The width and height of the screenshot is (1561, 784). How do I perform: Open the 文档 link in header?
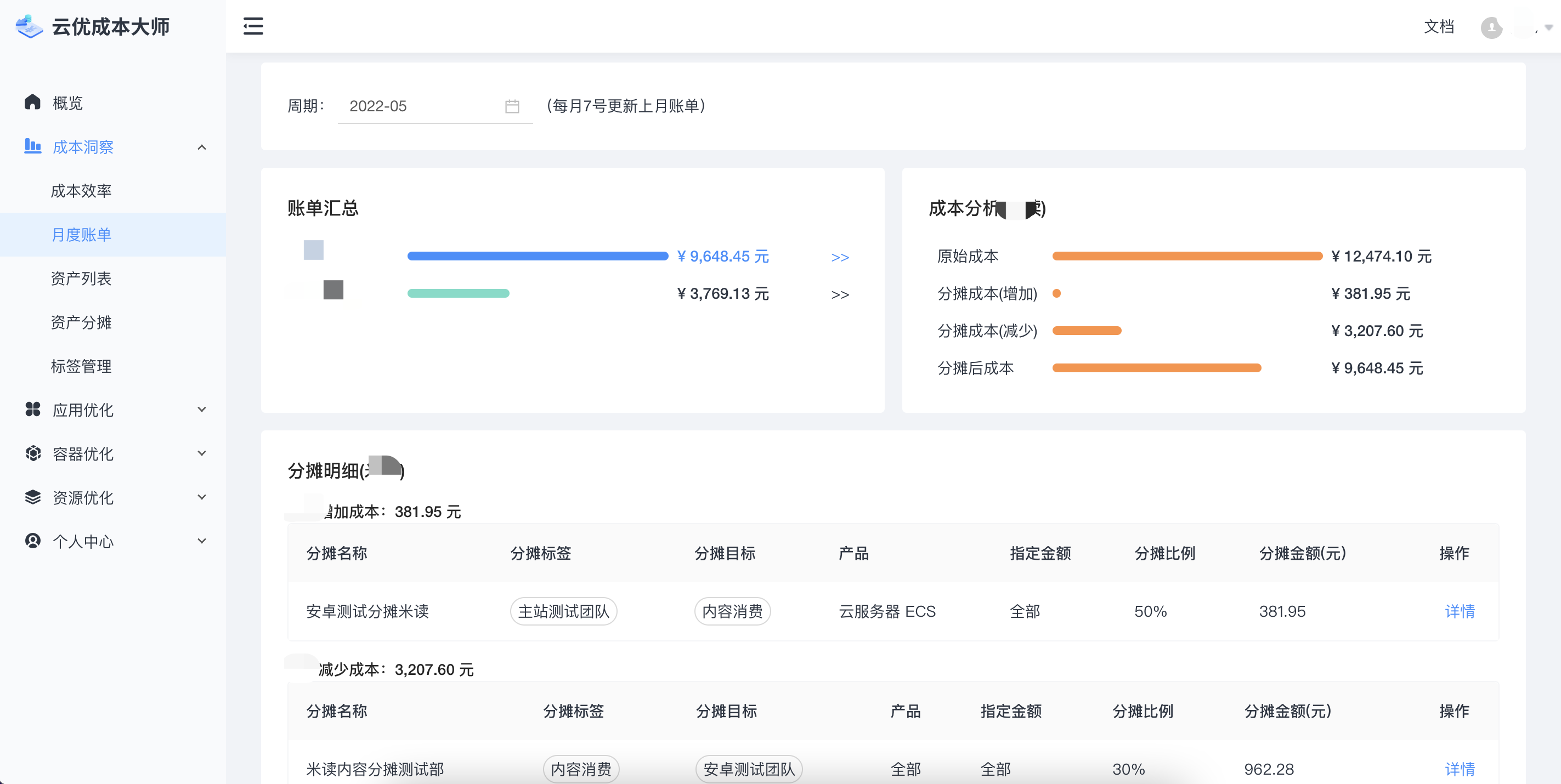(x=1439, y=27)
